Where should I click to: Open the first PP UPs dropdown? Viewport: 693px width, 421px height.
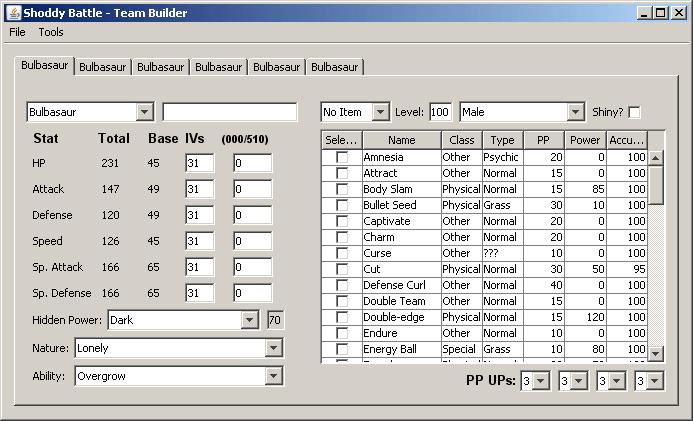click(535, 381)
